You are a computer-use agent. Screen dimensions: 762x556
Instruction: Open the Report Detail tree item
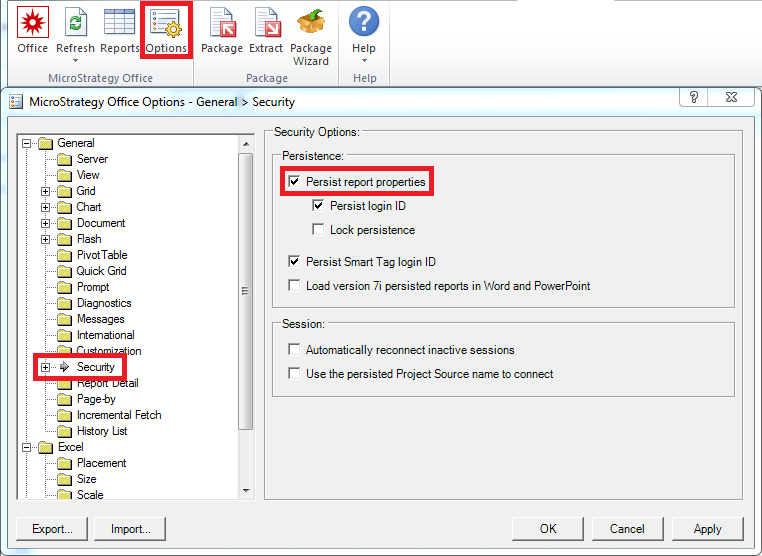point(107,383)
